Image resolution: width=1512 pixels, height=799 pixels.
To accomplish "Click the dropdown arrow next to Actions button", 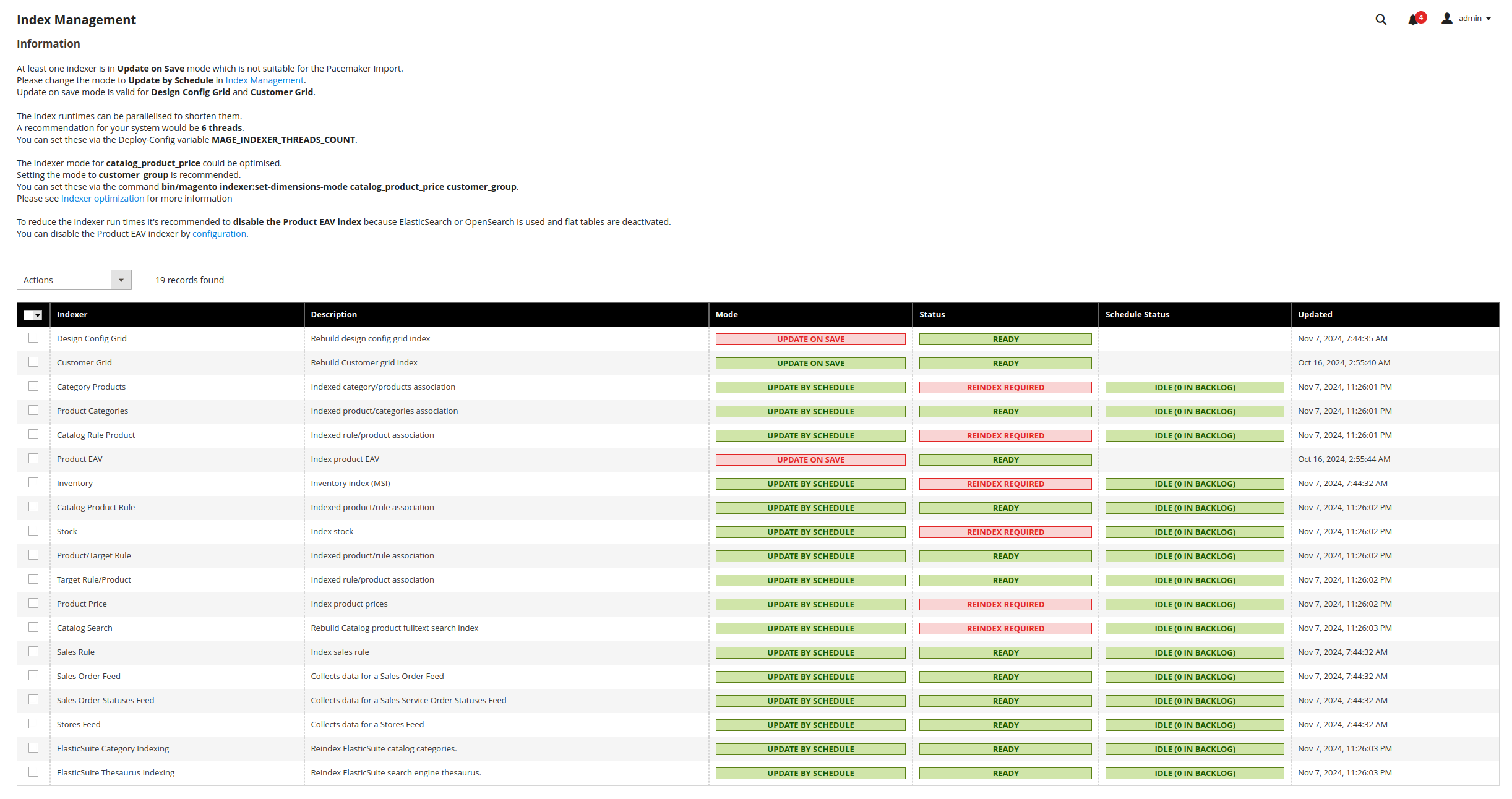I will tap(121, 280).
